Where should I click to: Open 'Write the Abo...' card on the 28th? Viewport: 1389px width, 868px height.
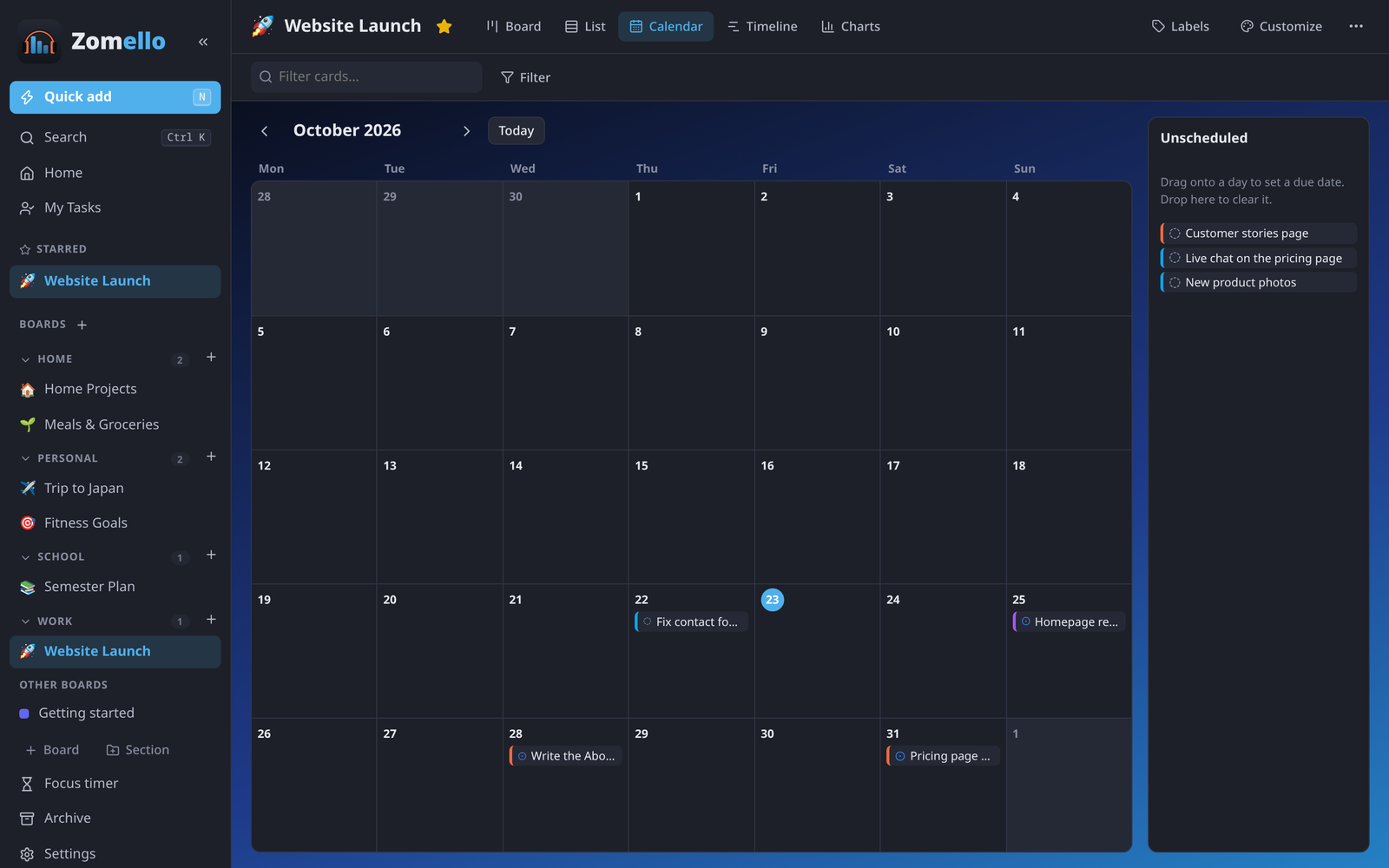point(566,756)
